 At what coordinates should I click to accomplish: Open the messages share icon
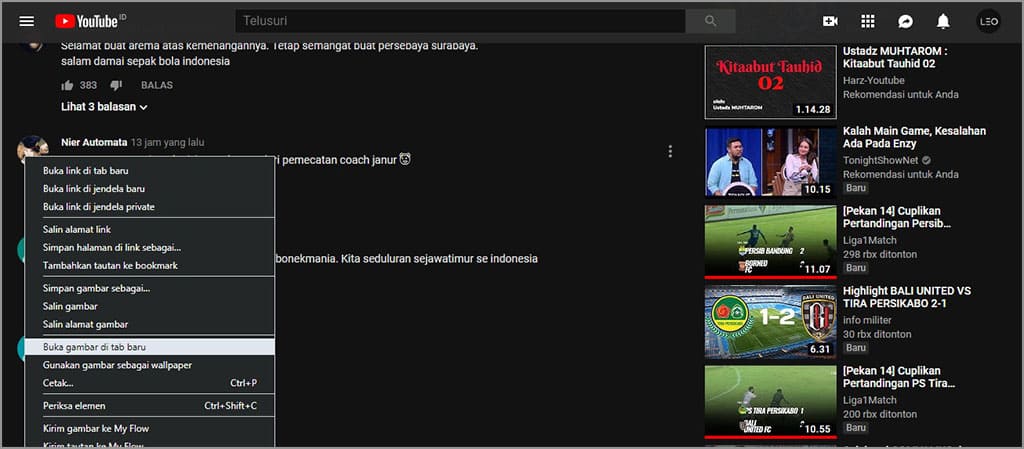pos(905,21)
